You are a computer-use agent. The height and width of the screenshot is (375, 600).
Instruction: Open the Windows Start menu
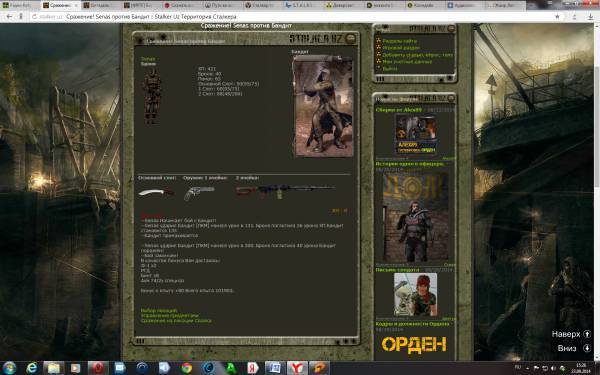[9, 368]
